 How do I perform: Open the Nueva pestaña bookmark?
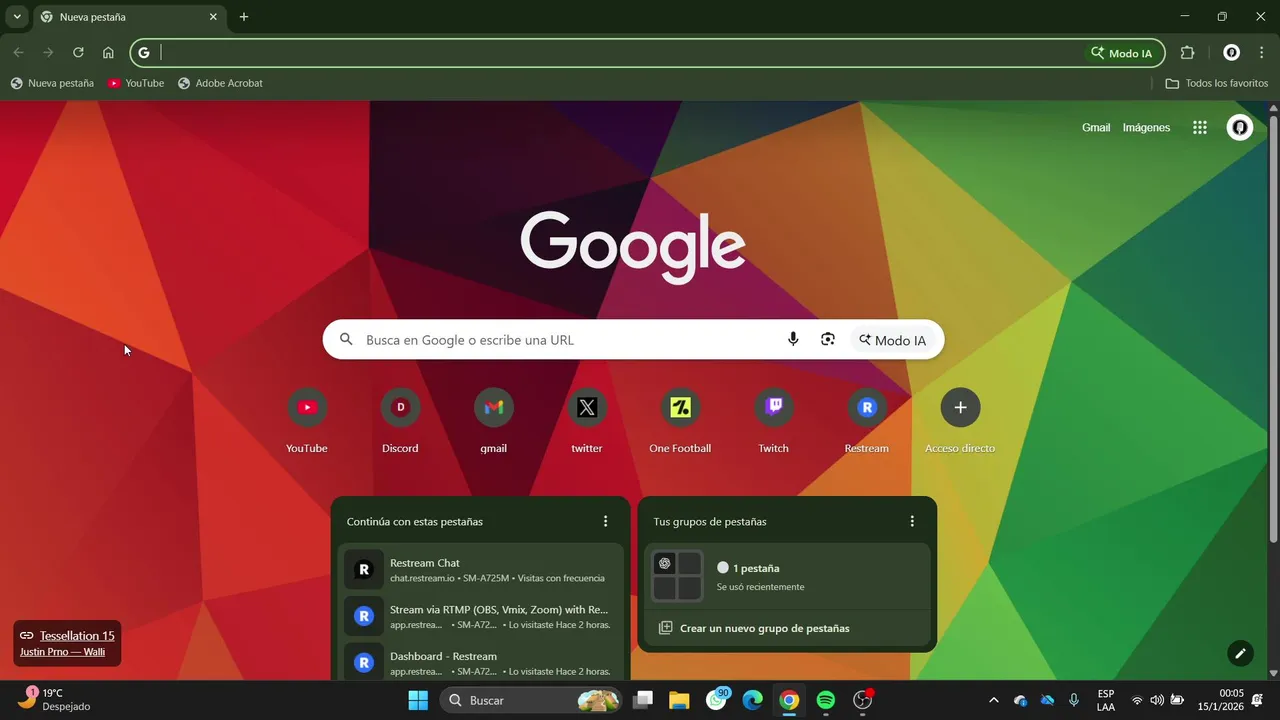(x=52, y=83)
